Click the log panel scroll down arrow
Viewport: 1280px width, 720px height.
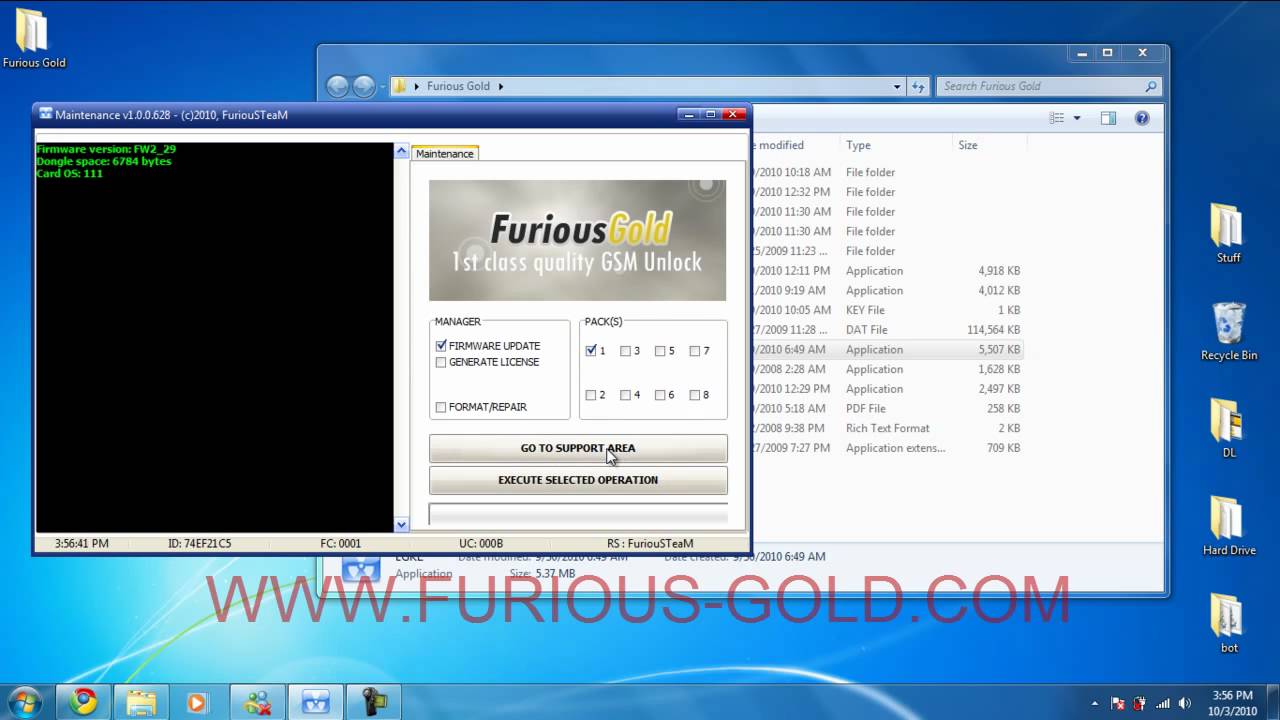point(402,524)
